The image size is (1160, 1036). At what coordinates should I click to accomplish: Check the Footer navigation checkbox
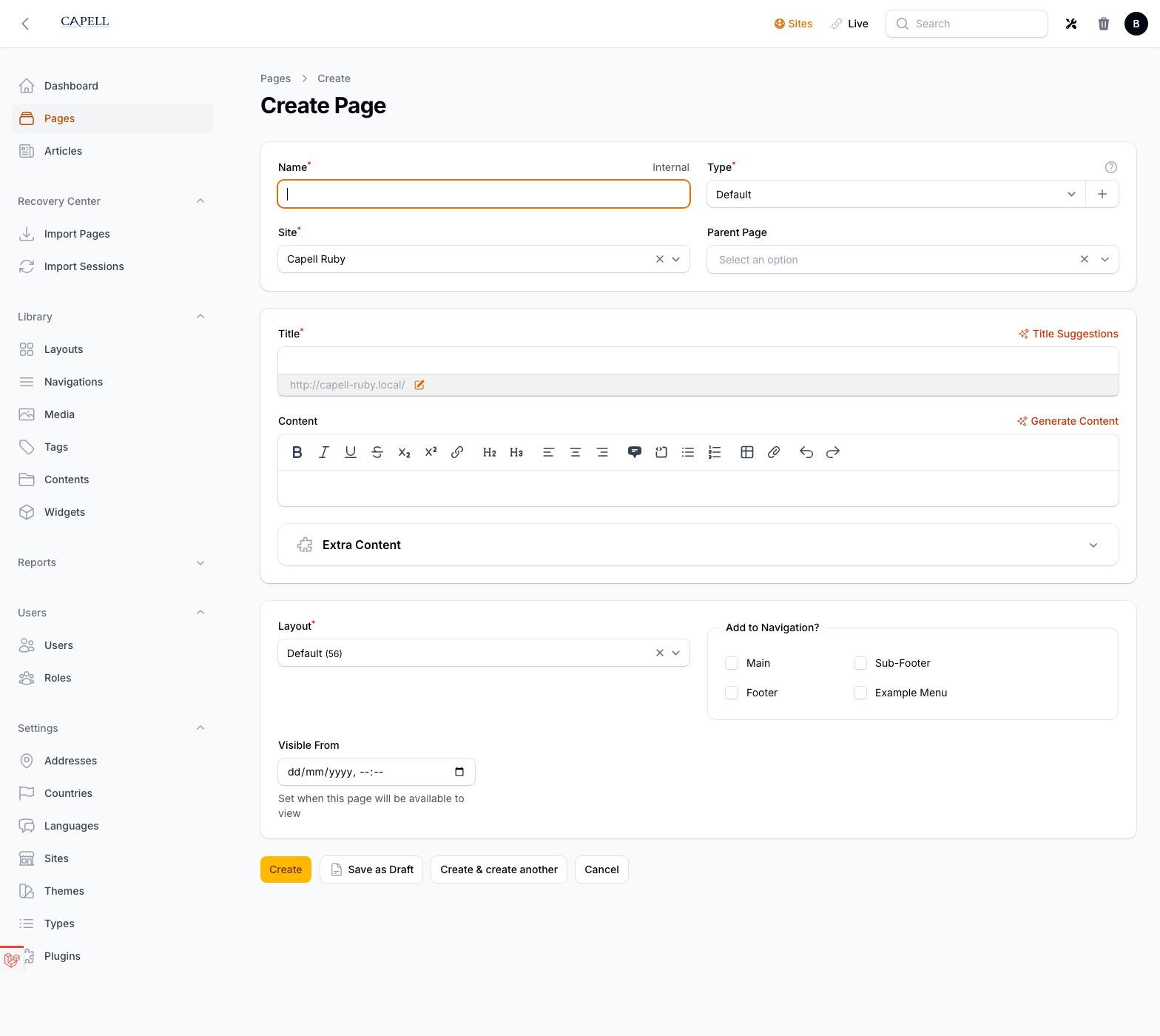pyautogui.click(x=732, y=693)
